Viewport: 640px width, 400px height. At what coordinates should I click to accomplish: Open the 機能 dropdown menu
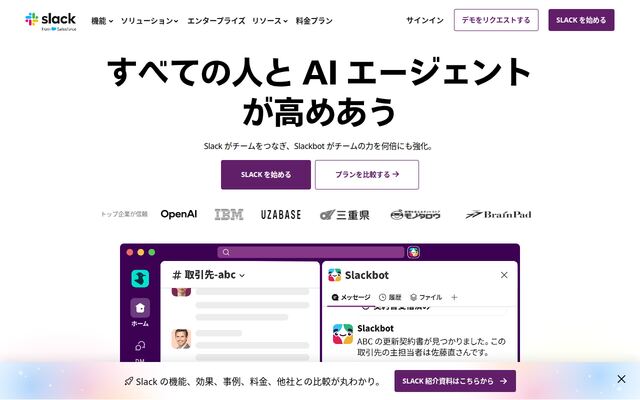click(x=102, y=20)
